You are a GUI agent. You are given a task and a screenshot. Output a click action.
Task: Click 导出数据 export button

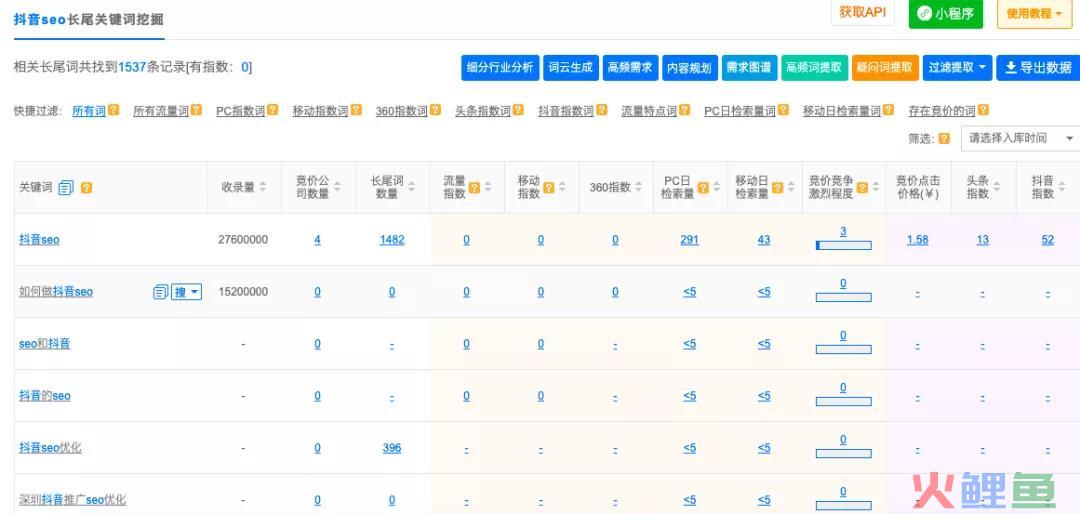1038,68
